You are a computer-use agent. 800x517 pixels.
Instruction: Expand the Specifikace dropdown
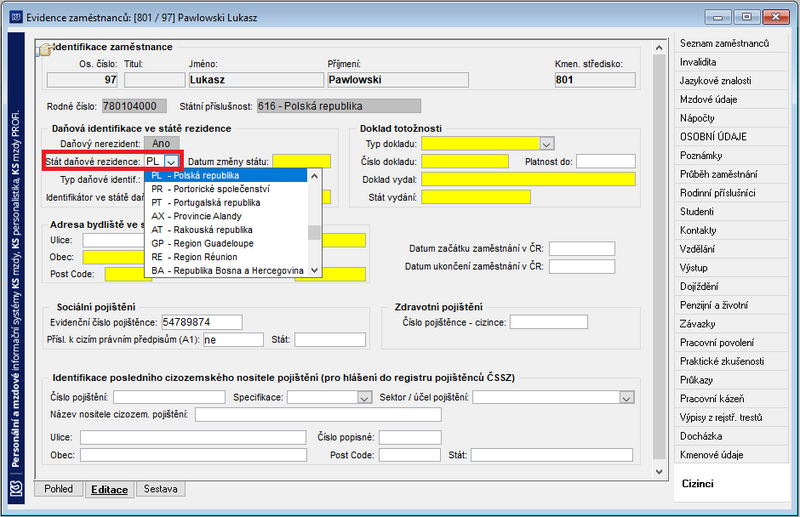click(x=364, y=398)
